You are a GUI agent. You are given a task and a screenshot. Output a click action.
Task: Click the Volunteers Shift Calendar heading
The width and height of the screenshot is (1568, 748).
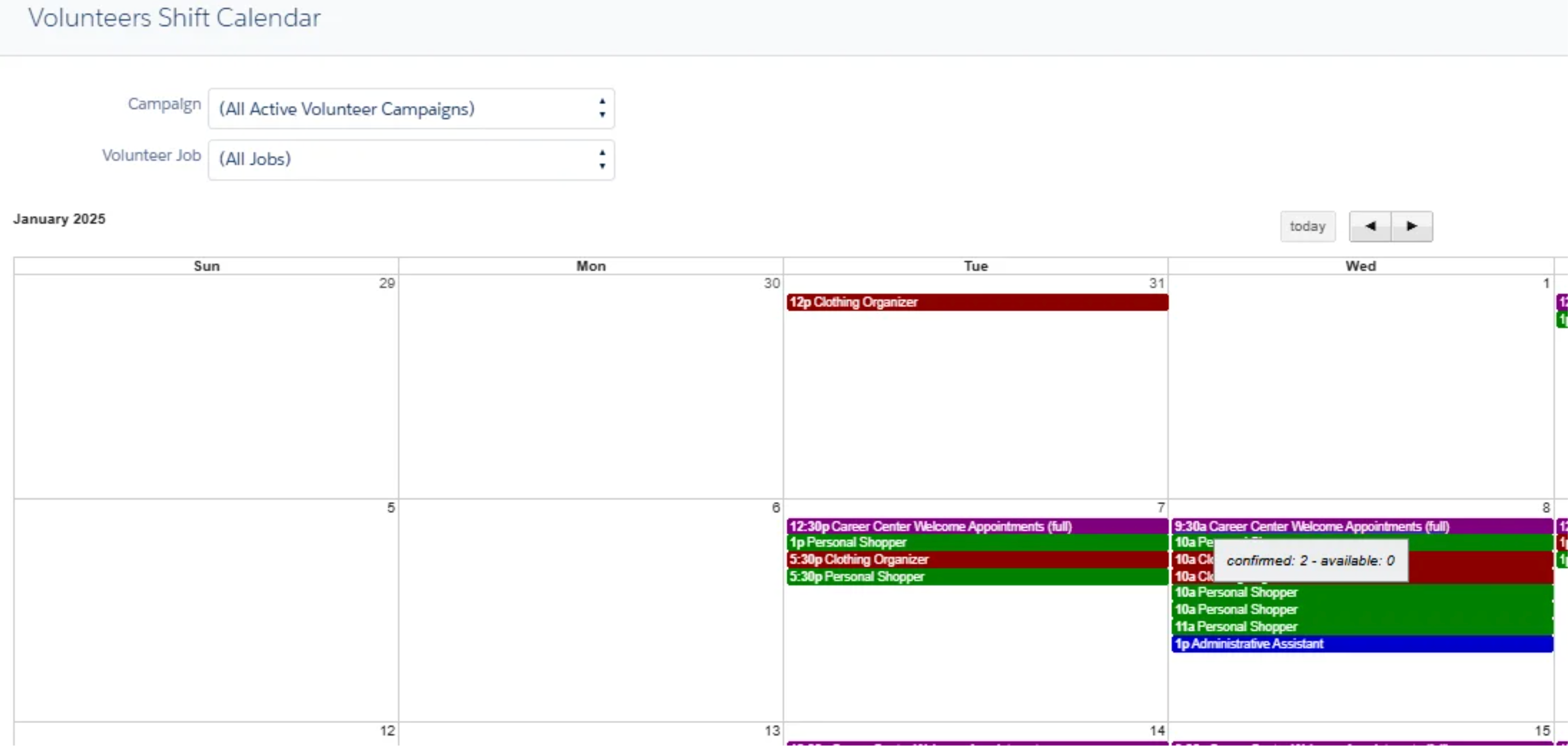(175, 18)
